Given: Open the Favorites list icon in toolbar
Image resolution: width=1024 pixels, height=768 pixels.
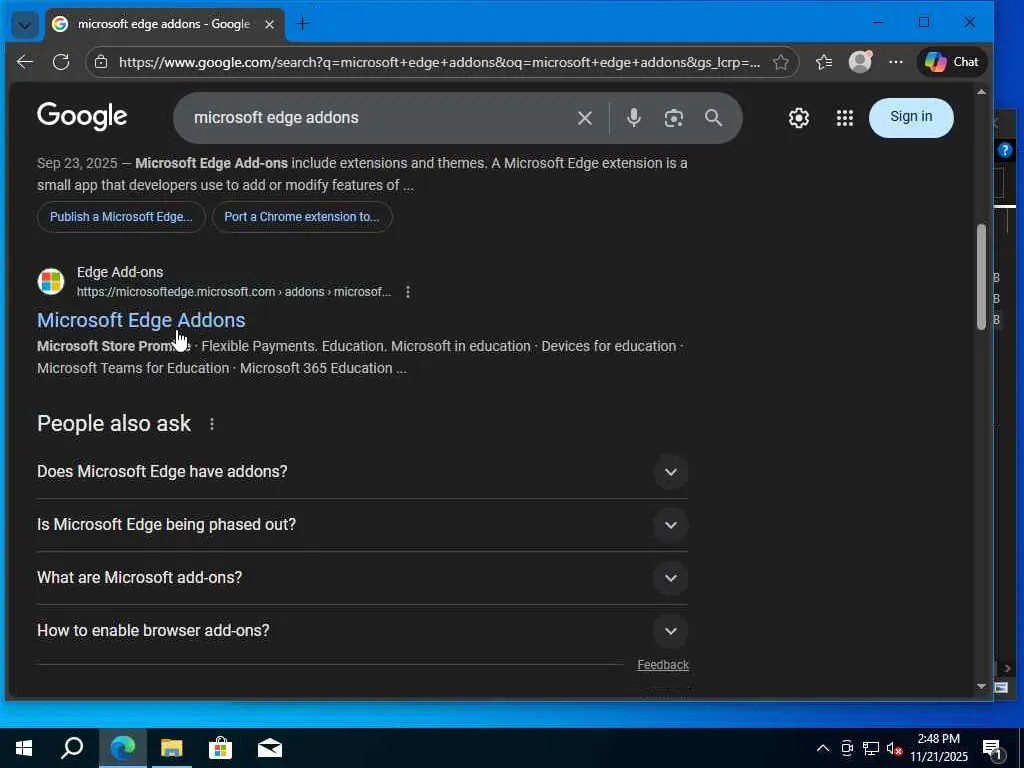Looking at the screenshot, I should pos(824,62).
